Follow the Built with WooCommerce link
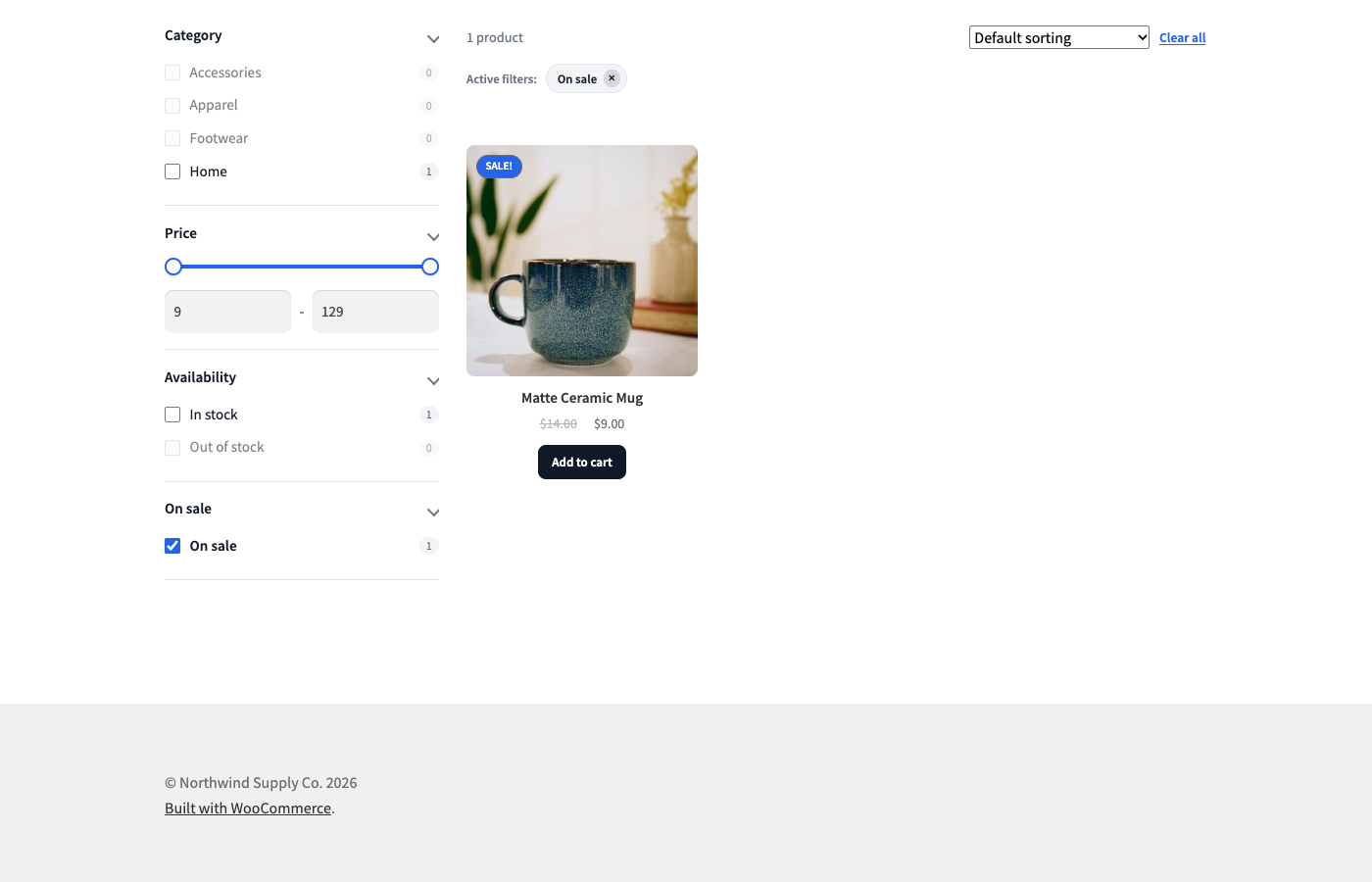The image size is (1372, 882). 248,808
